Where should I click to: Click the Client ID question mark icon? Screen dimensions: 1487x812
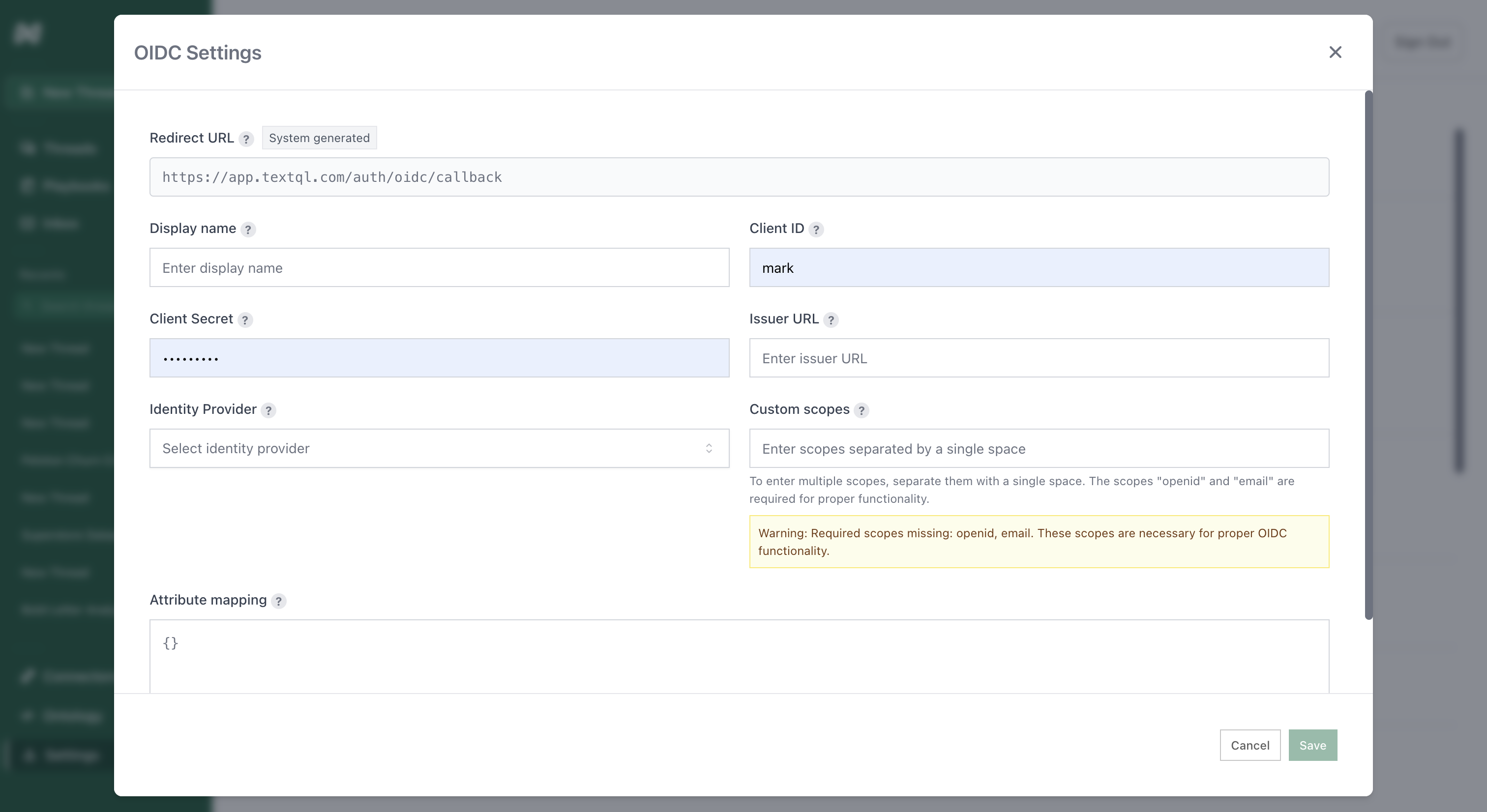[816, 230]
